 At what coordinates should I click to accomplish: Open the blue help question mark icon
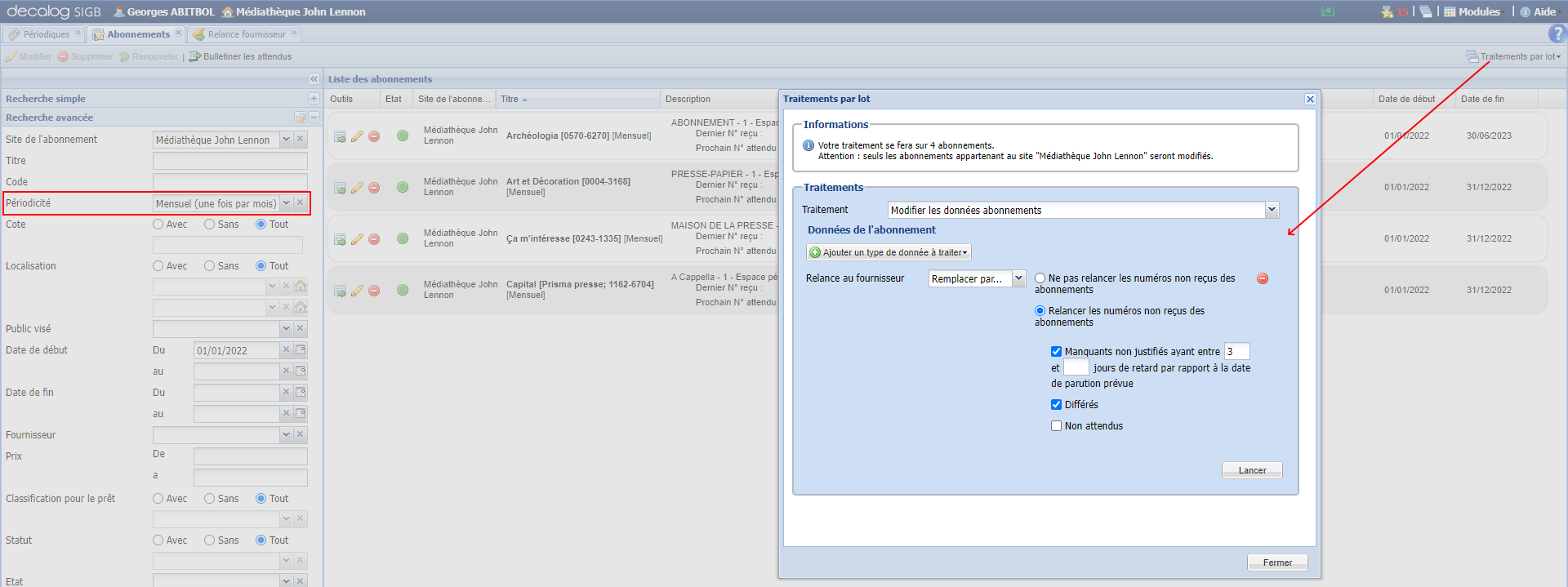[1557, 33]
